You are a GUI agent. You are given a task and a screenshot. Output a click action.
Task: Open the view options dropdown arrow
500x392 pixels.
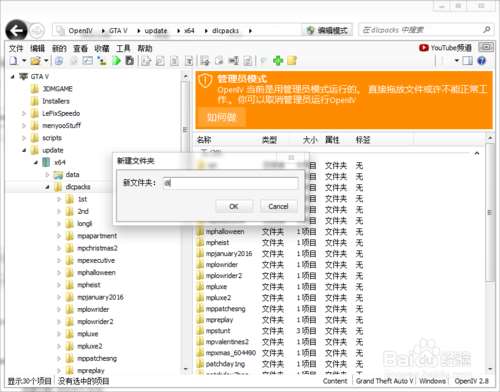(457, 61)
